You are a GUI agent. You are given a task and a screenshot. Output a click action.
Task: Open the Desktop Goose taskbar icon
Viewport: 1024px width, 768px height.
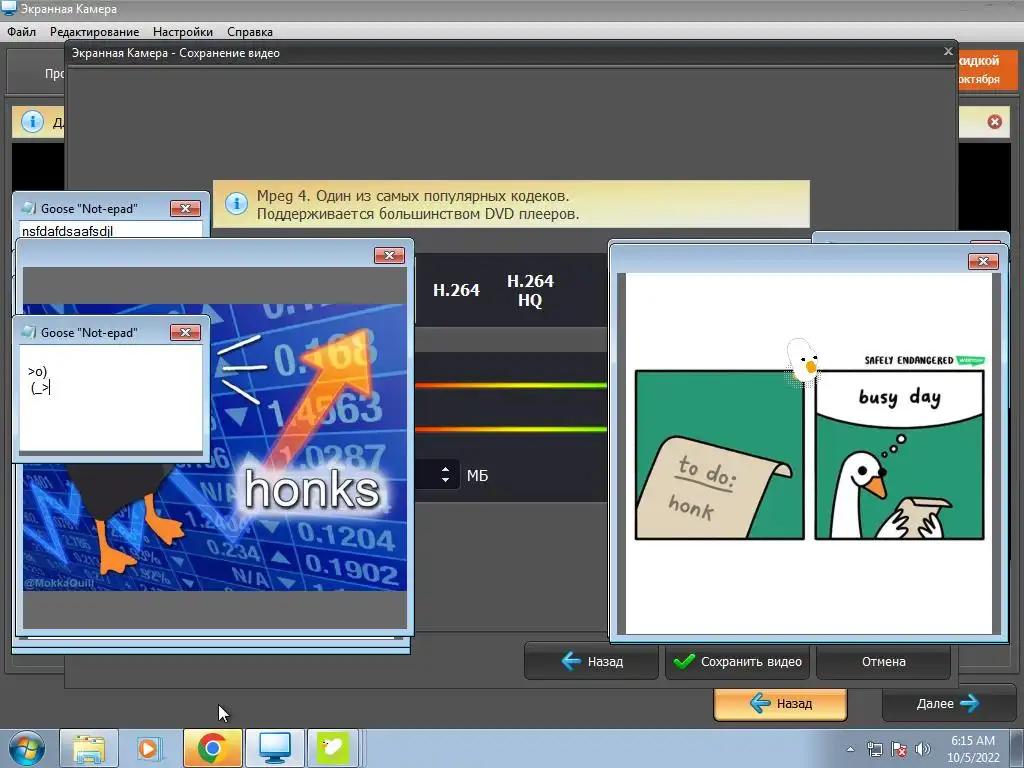(333, 748)
